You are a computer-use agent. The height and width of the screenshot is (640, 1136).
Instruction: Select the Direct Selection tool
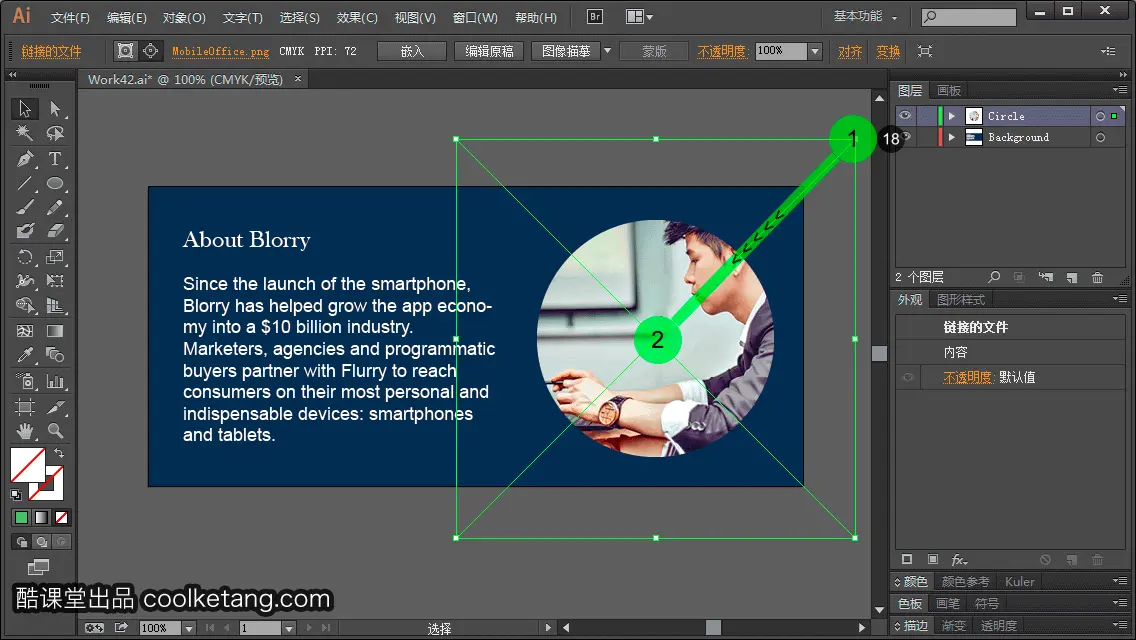point(55,109)
